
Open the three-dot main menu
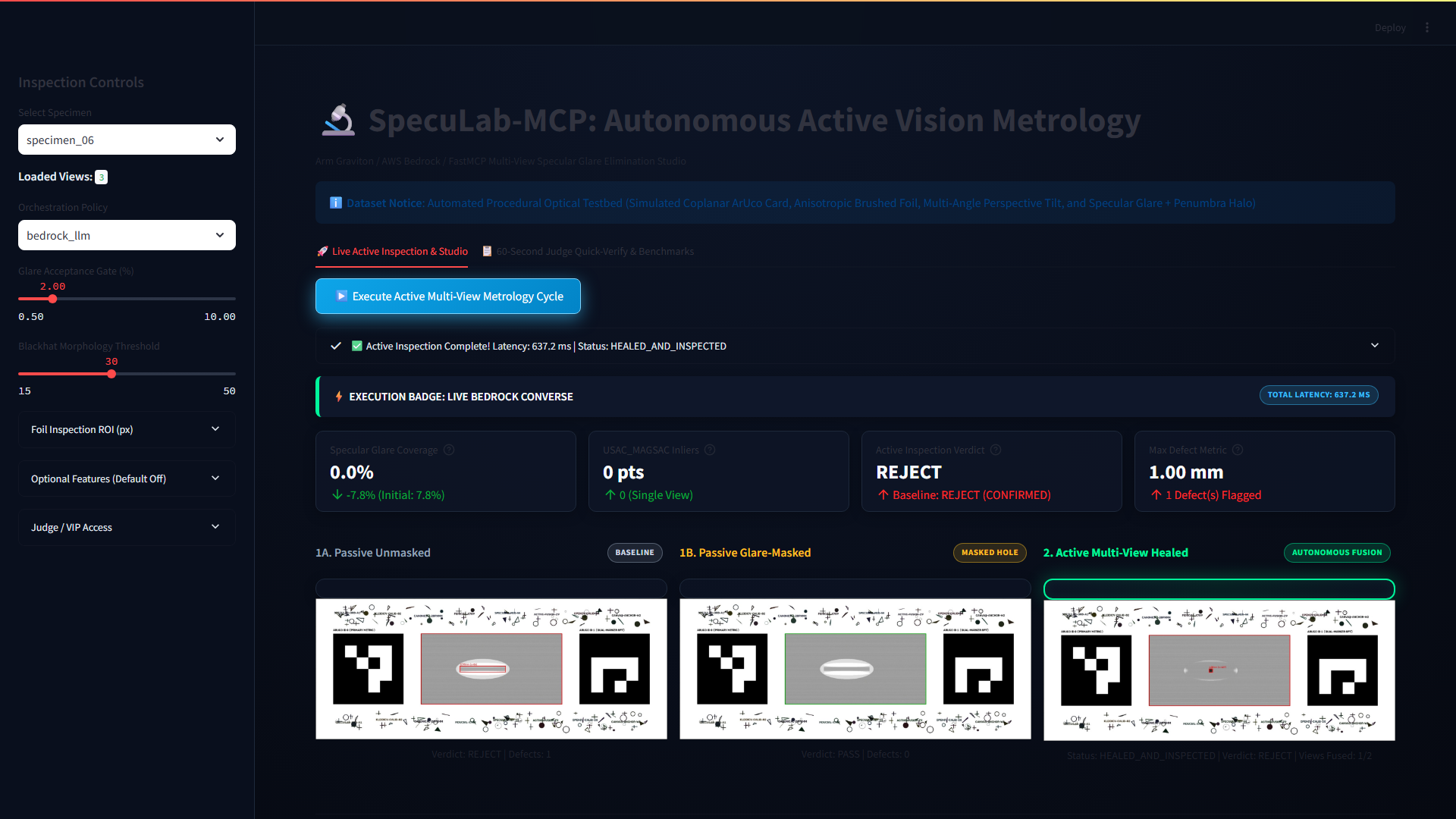(1427, 27)
